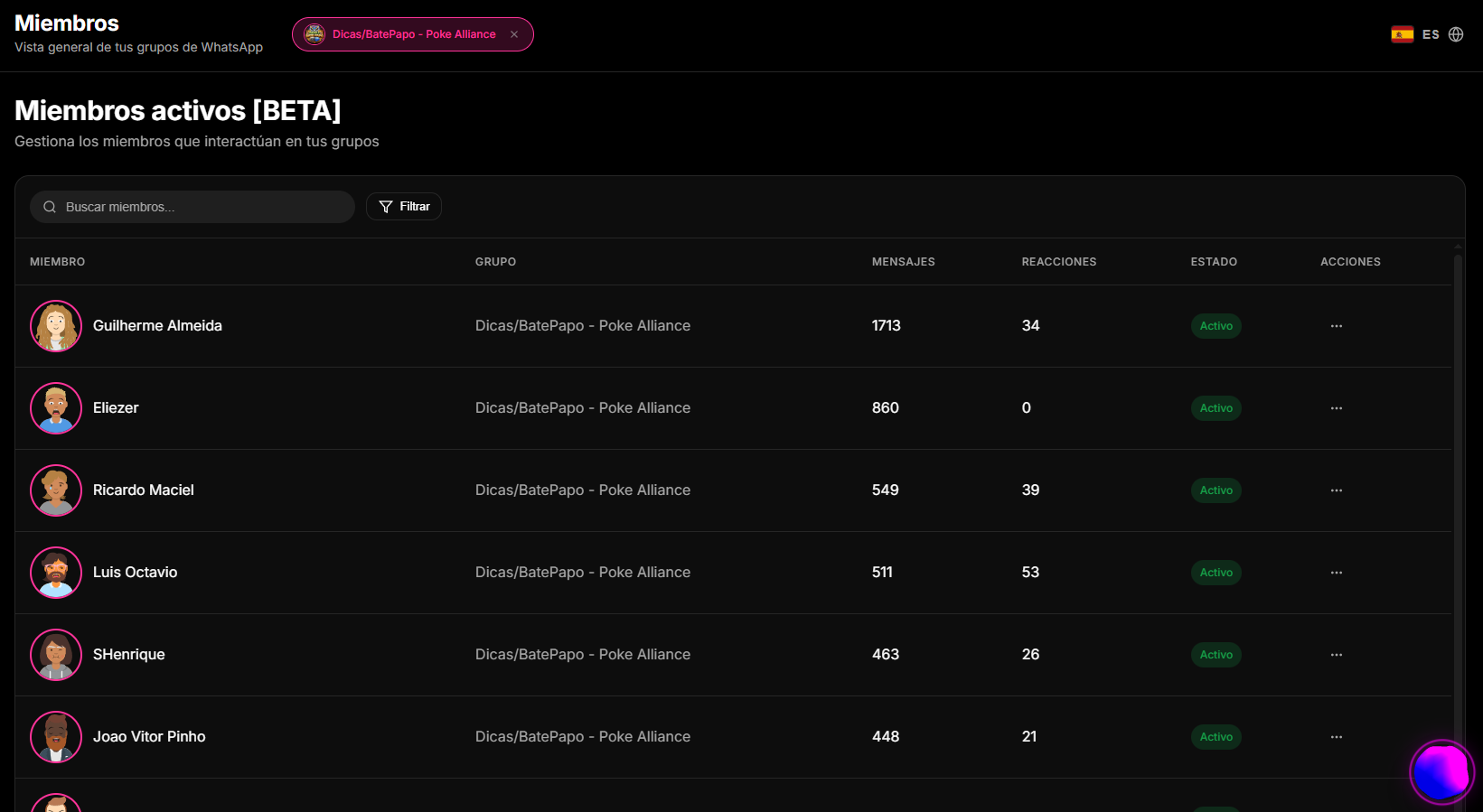Open actions menu for Guilherme Almeida

point(1337,326)
